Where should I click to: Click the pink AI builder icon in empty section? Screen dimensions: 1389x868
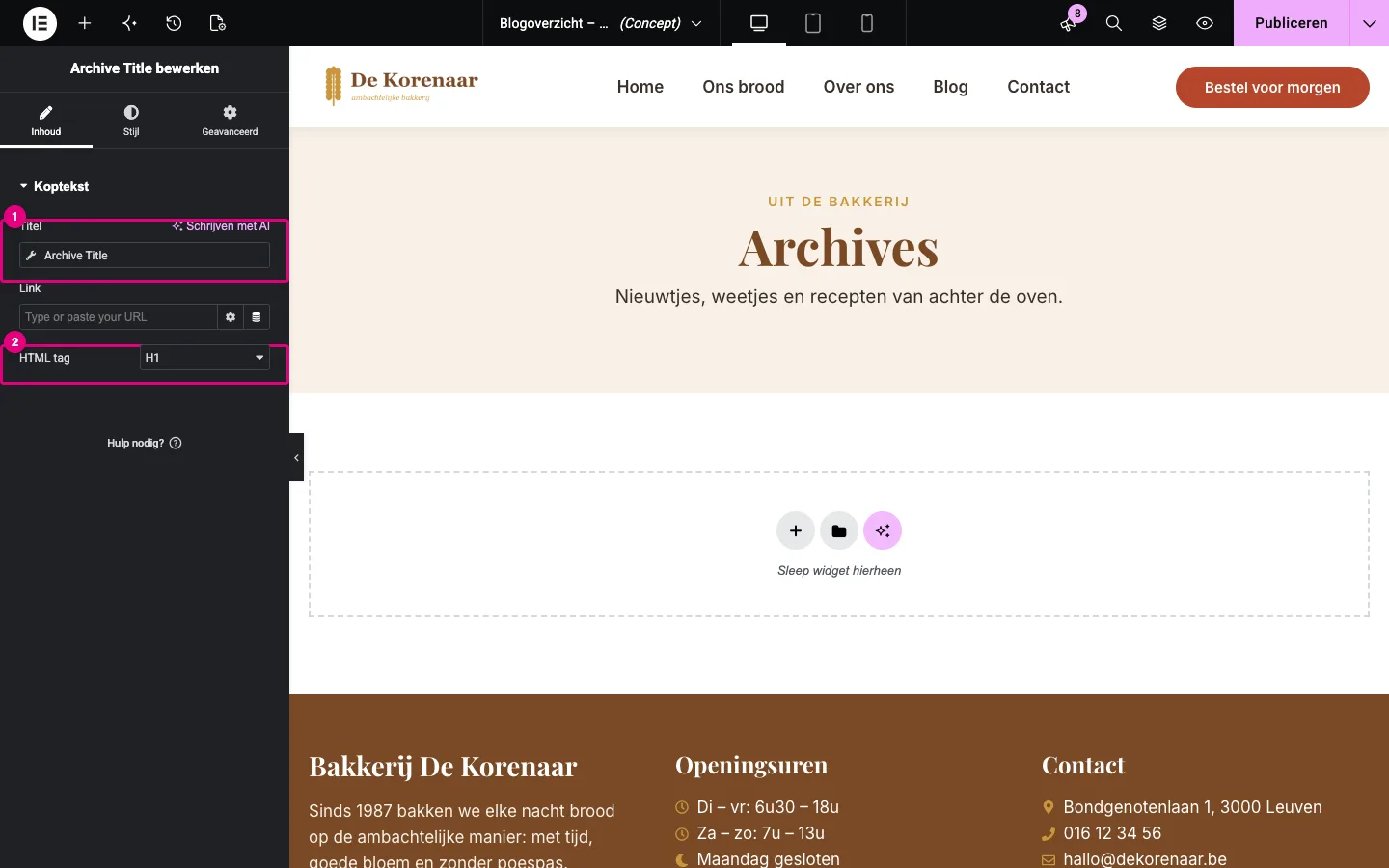[x=883, y=530]
